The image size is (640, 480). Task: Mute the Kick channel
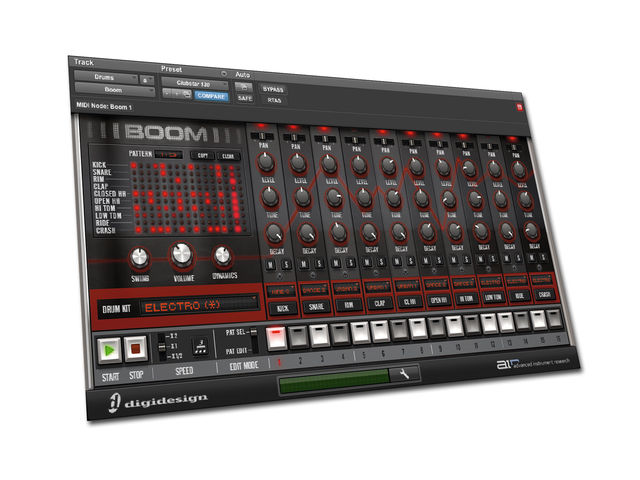[x=271, y=265]
